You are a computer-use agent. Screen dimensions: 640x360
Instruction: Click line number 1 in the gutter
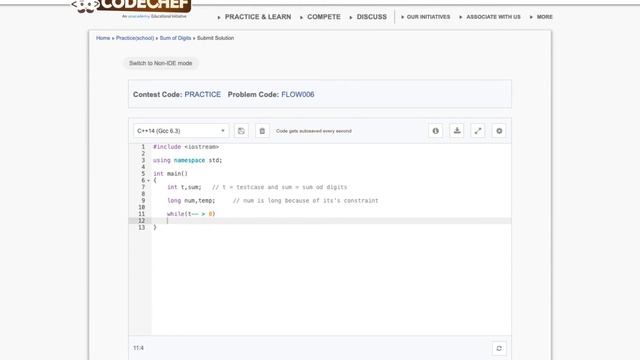click(x=143, y=147)
